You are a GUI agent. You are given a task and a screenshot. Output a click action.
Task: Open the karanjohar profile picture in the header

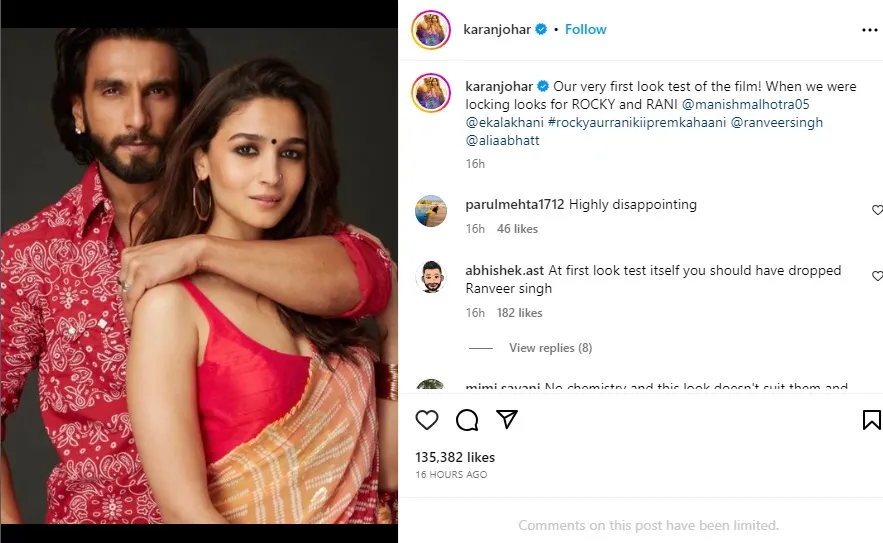tap(431, 30)
